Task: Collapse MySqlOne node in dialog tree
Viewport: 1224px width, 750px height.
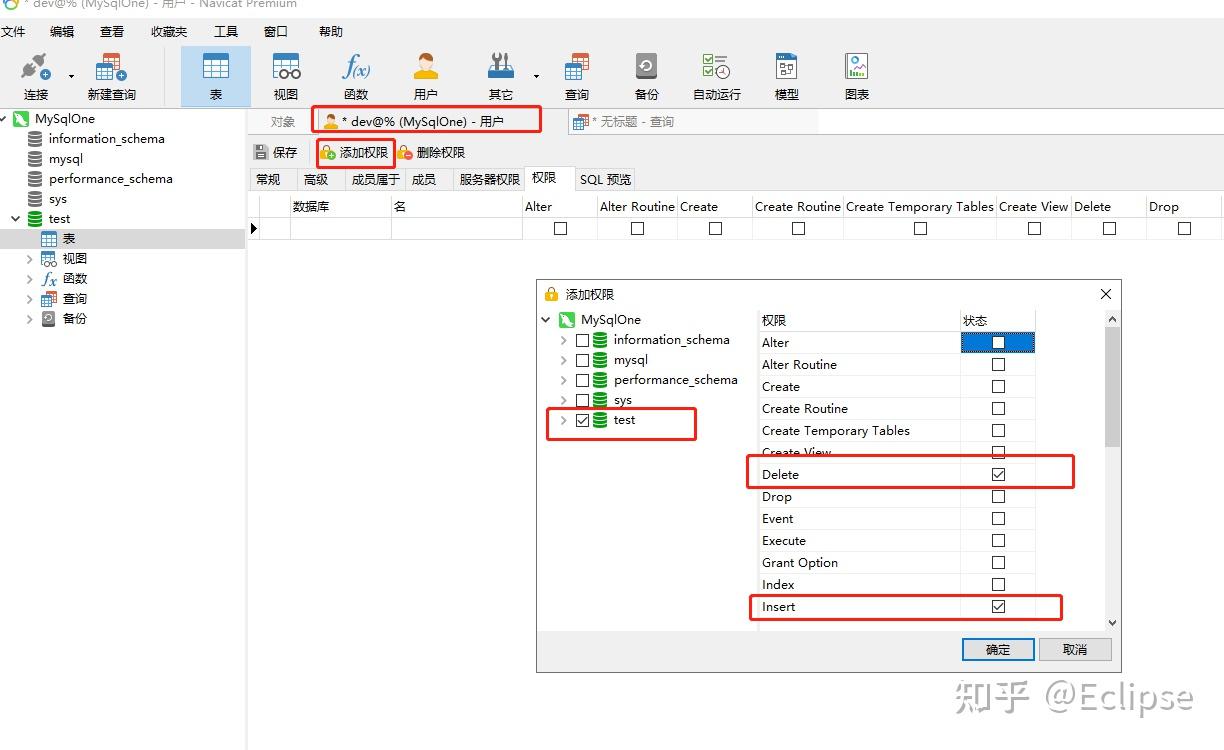Action: pos(546,320)
